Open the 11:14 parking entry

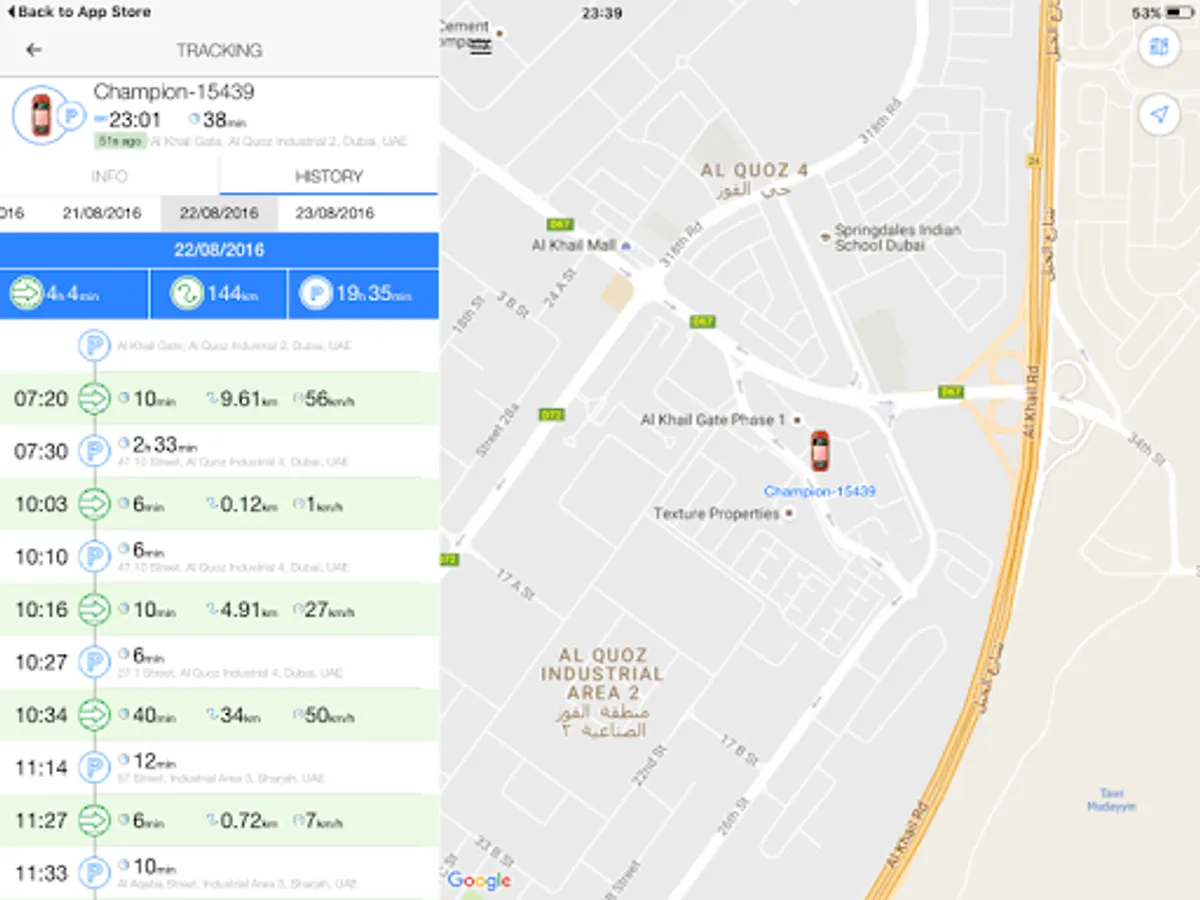pos(219,767)
